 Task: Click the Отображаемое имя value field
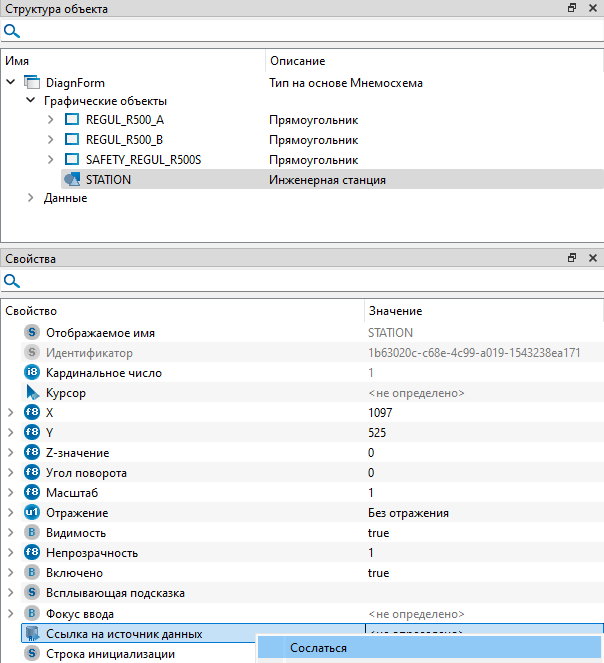point(480,333)
